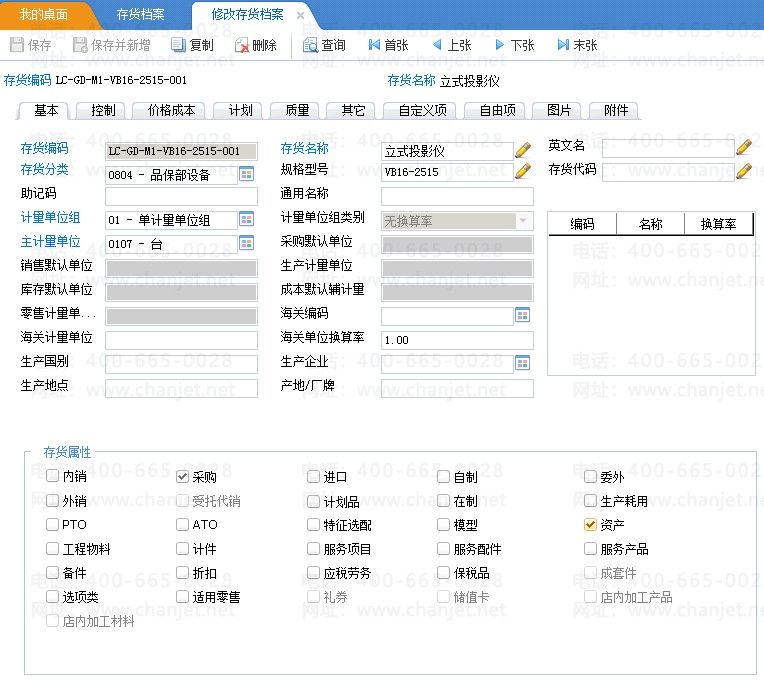Go to first record (首张)
The height and width of the screenshot is (680, 764).
pyautogui.click(x=374, y=45)
